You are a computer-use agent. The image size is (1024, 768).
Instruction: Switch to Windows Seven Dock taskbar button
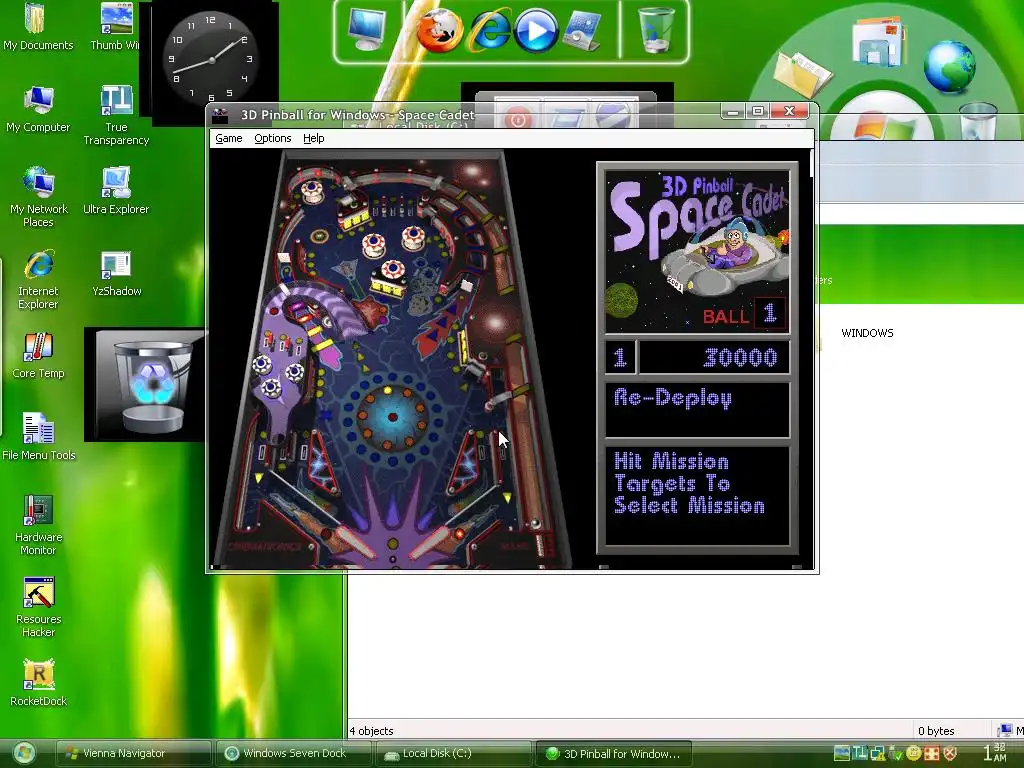(293, 753)
